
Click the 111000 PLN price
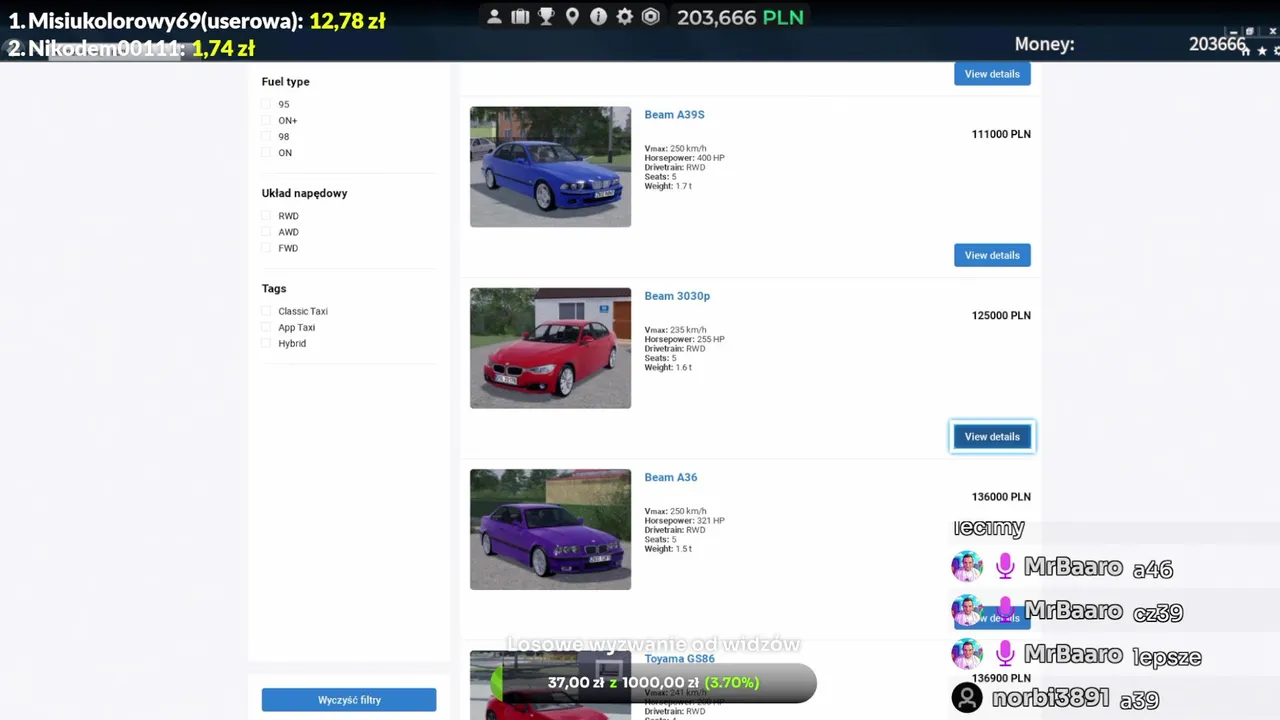coord(1001,134)
